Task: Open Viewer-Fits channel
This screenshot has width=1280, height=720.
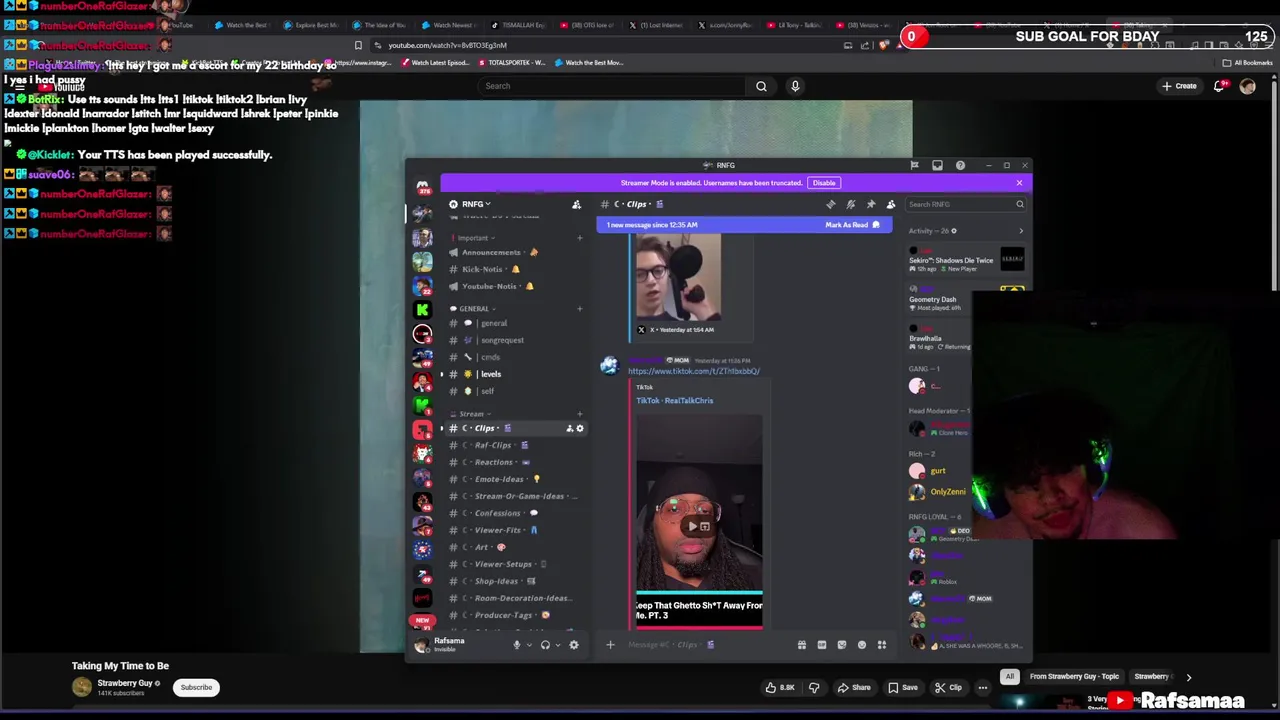Action: [x=515, y=530]
